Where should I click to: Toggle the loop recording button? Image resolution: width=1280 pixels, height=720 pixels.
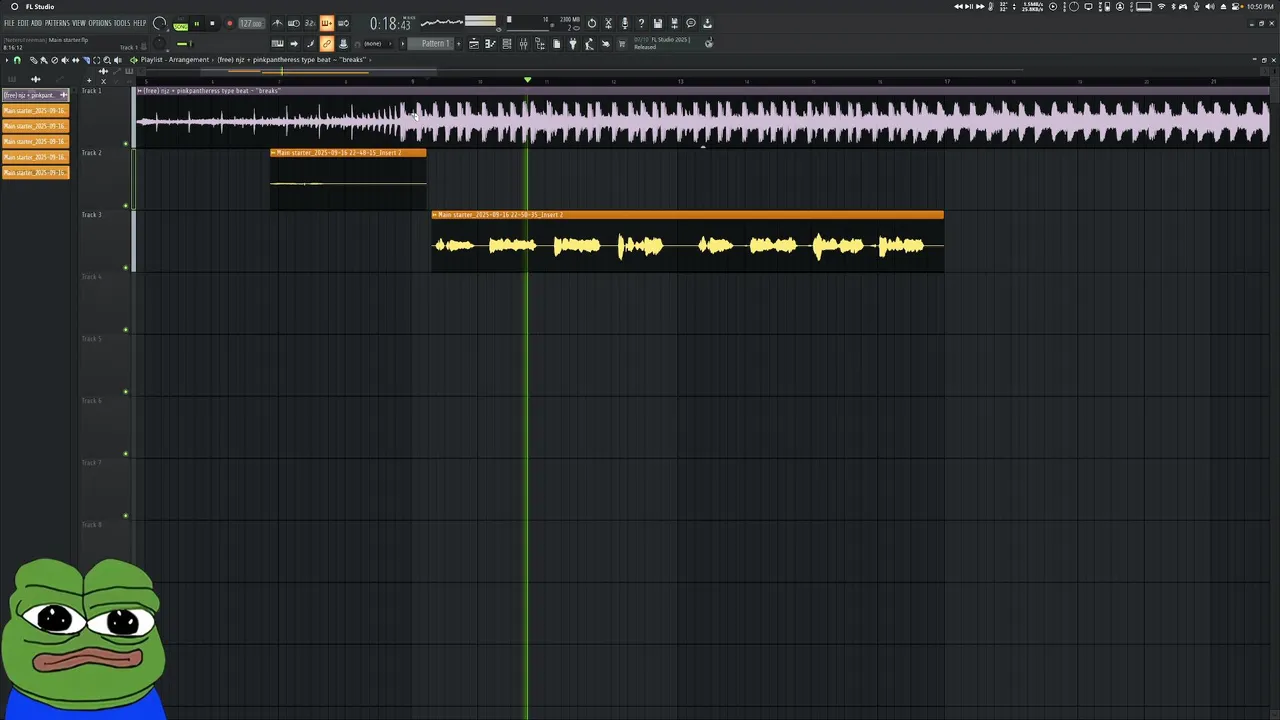click(x=343, y=23)
